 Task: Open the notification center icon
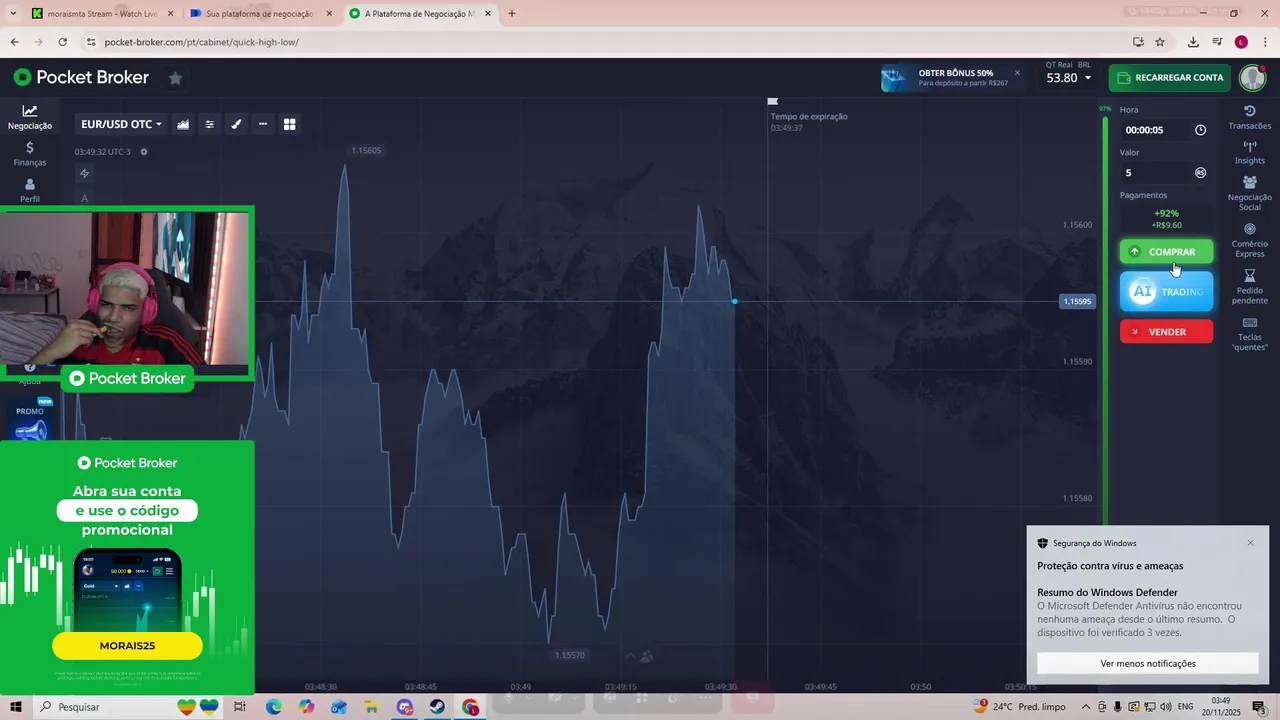[x=1259, y=707]
